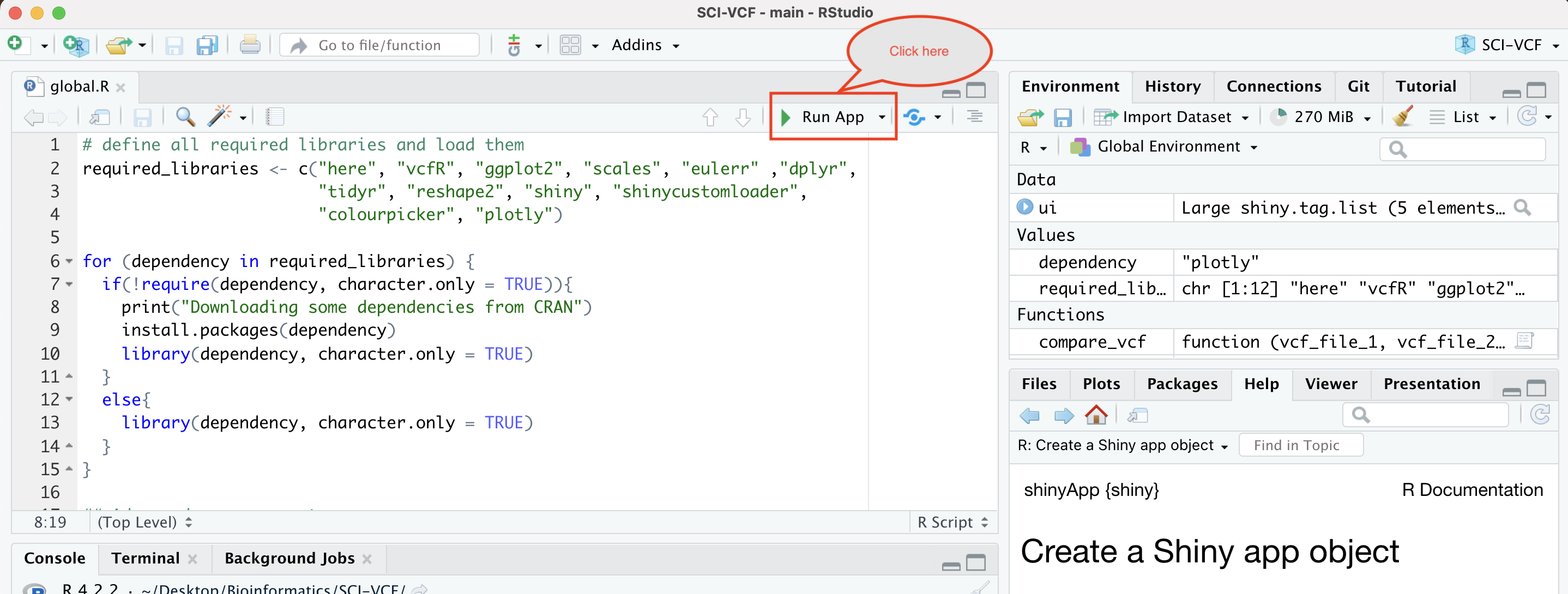
Task: Click the Find in Topic button
Action: pyautogui.click(x=1300, y=445)
